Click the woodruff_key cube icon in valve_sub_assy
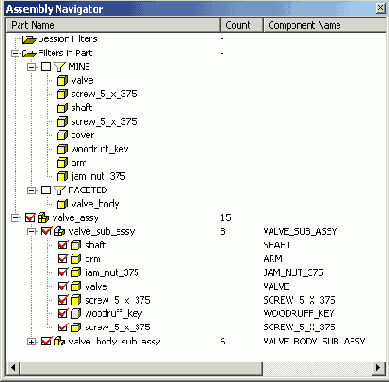 pos(76,314)
